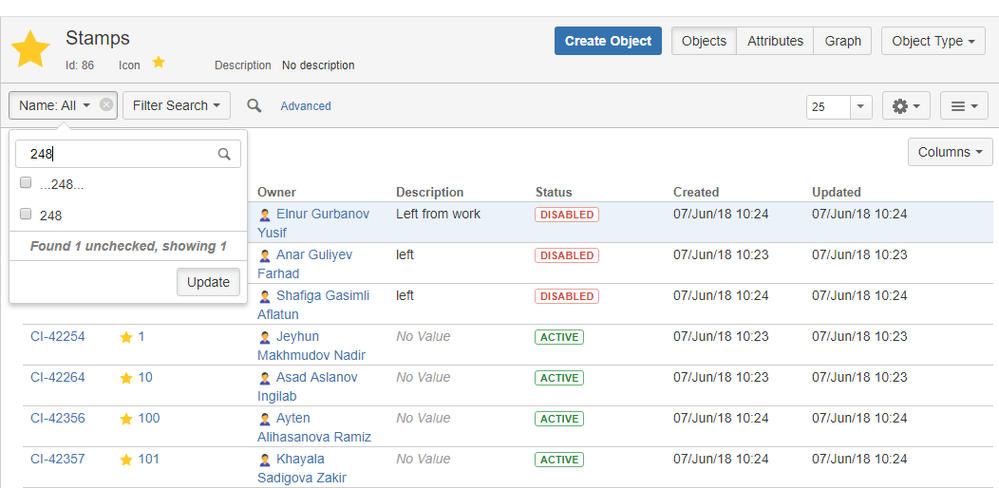Click the star icon in CI-42254 row

(126, 337)
